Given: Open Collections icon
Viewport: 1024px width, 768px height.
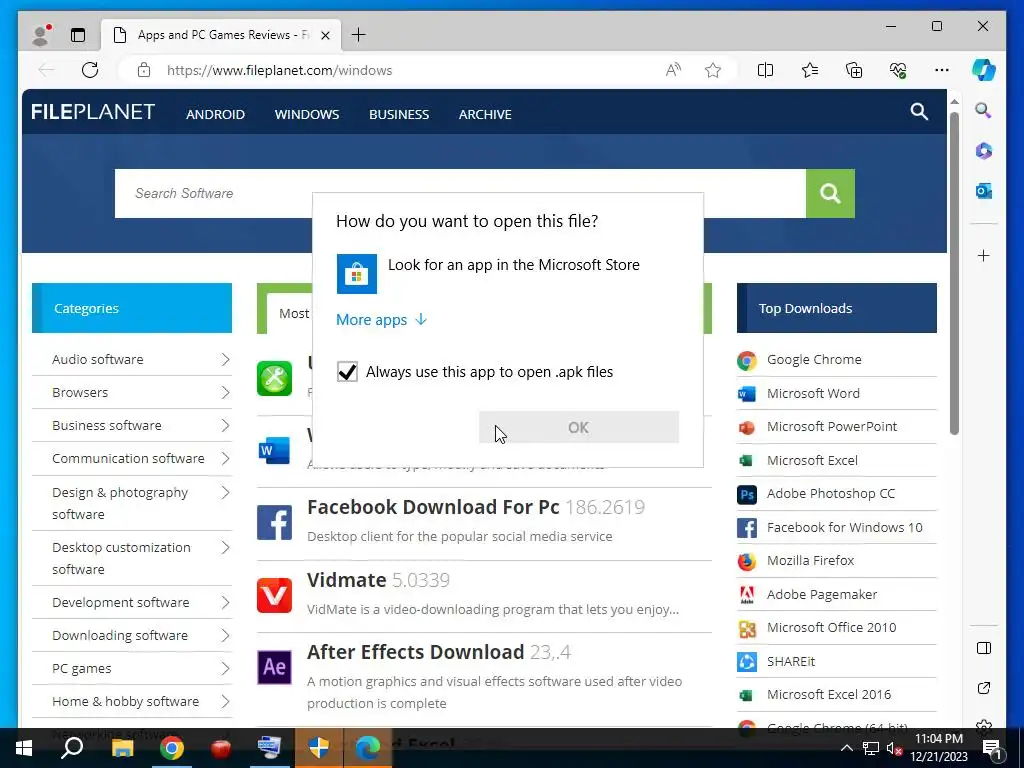Looking at the screenshot, I should click(x=854, y=70).
